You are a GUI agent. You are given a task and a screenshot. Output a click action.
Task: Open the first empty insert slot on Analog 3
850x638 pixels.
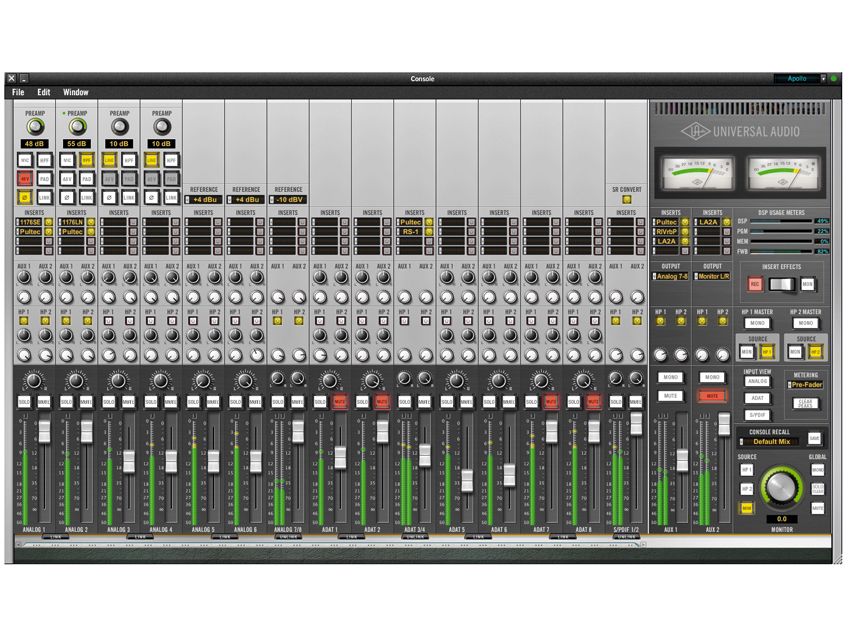tap(114, 222)
